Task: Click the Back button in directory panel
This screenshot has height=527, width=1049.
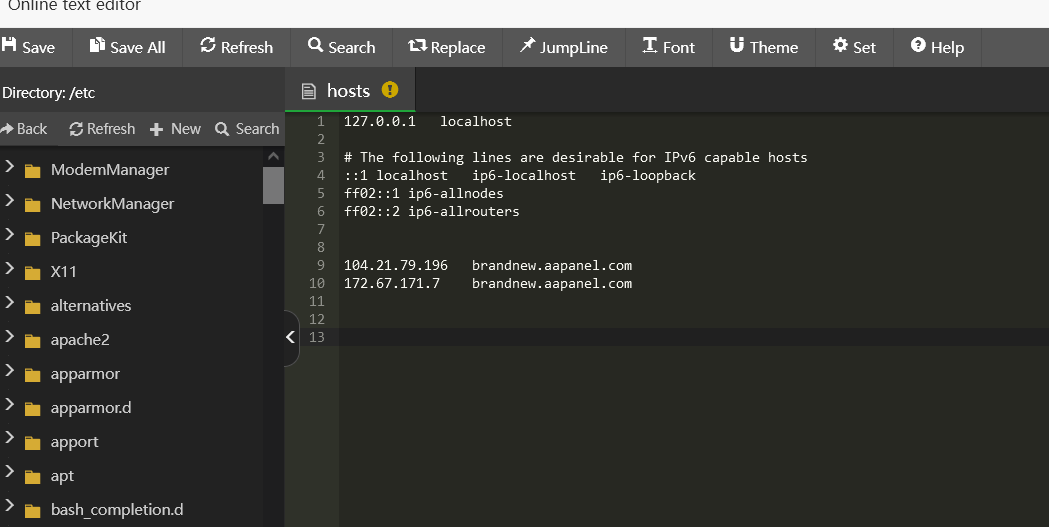Action: pos(24,129)
